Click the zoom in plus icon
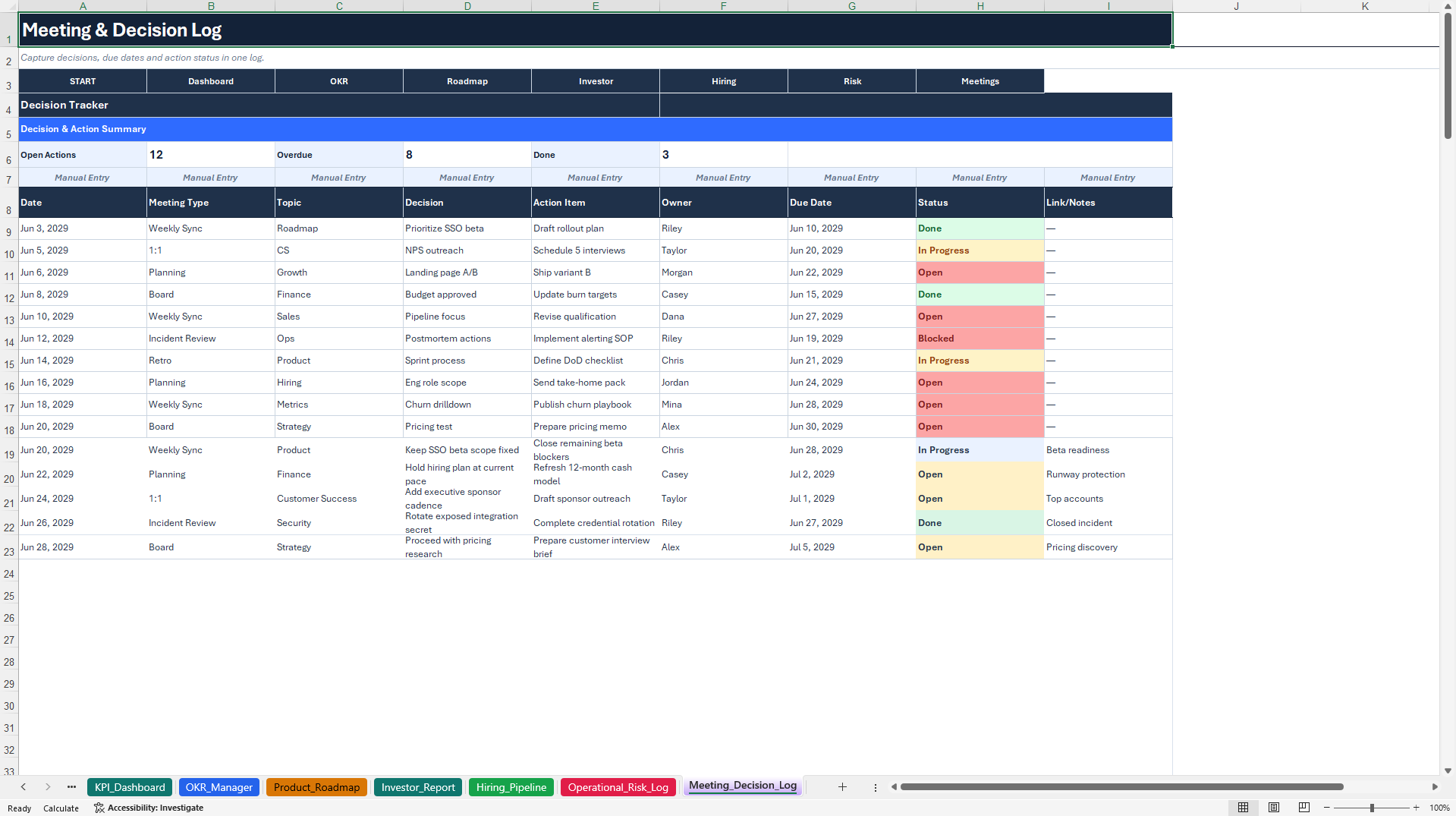Image resolution: width=1456 pixels, height=816 pixels. click(1416, 808)
